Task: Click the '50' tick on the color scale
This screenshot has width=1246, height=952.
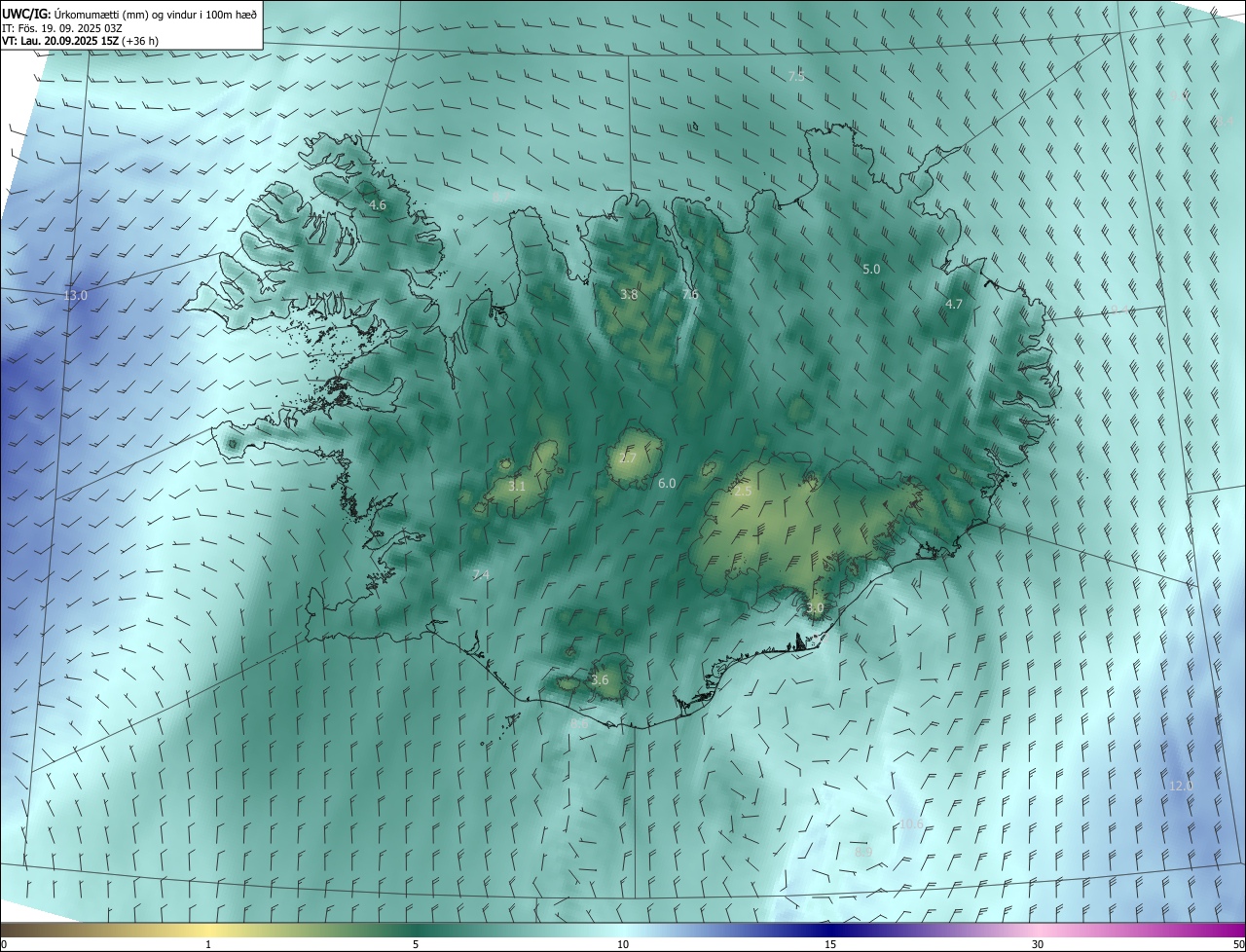Action: (x=1238, y=945)
